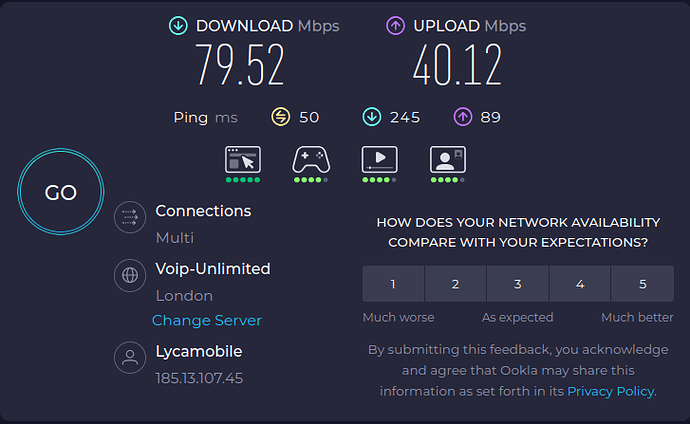Rate network availability as 1 Much worse
The image size is (690, 424).
393,284
